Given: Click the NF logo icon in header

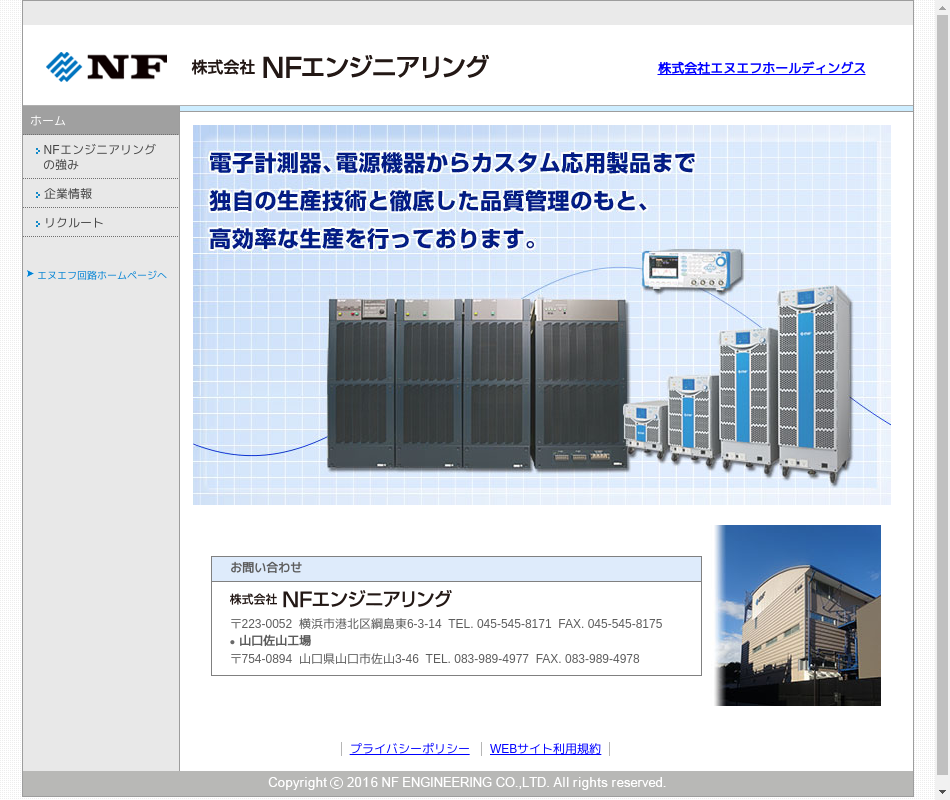Looking at the screenshot, I should point(106,67).
